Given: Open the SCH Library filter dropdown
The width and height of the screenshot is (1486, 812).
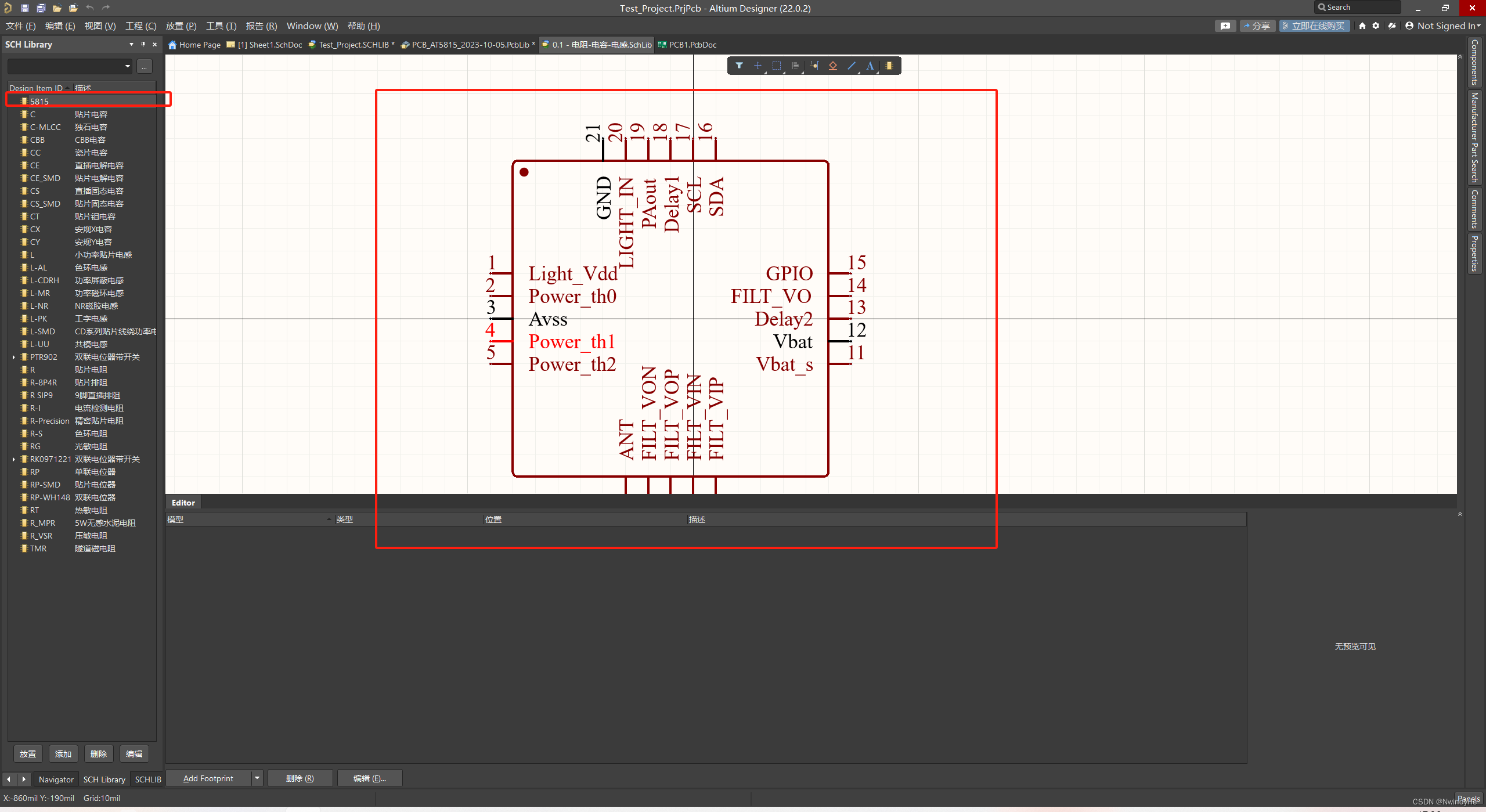Looking at the screenshot, I should click(127, 66).
